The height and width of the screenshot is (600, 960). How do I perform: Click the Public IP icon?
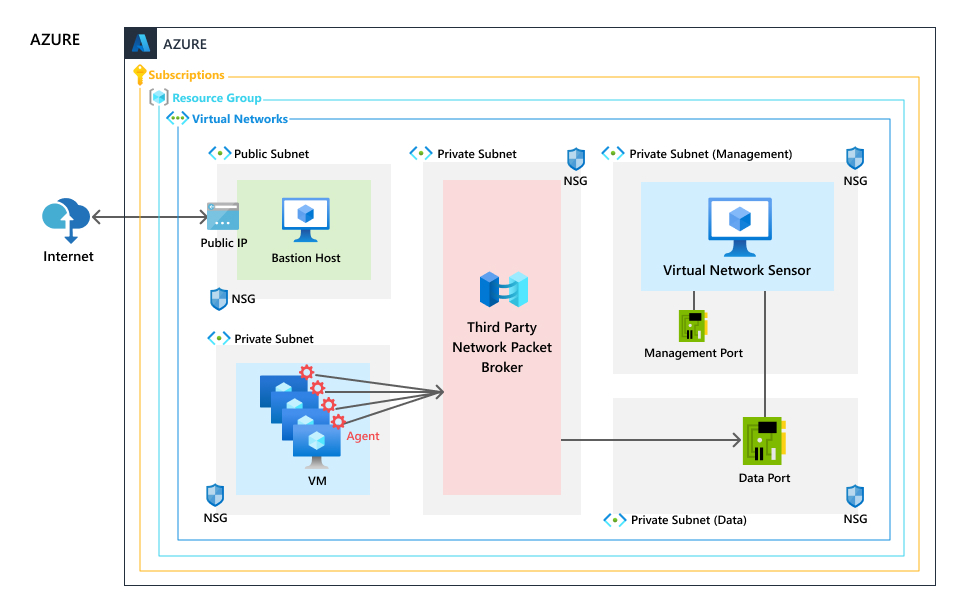pyautogui.click(x=222, y=215)
